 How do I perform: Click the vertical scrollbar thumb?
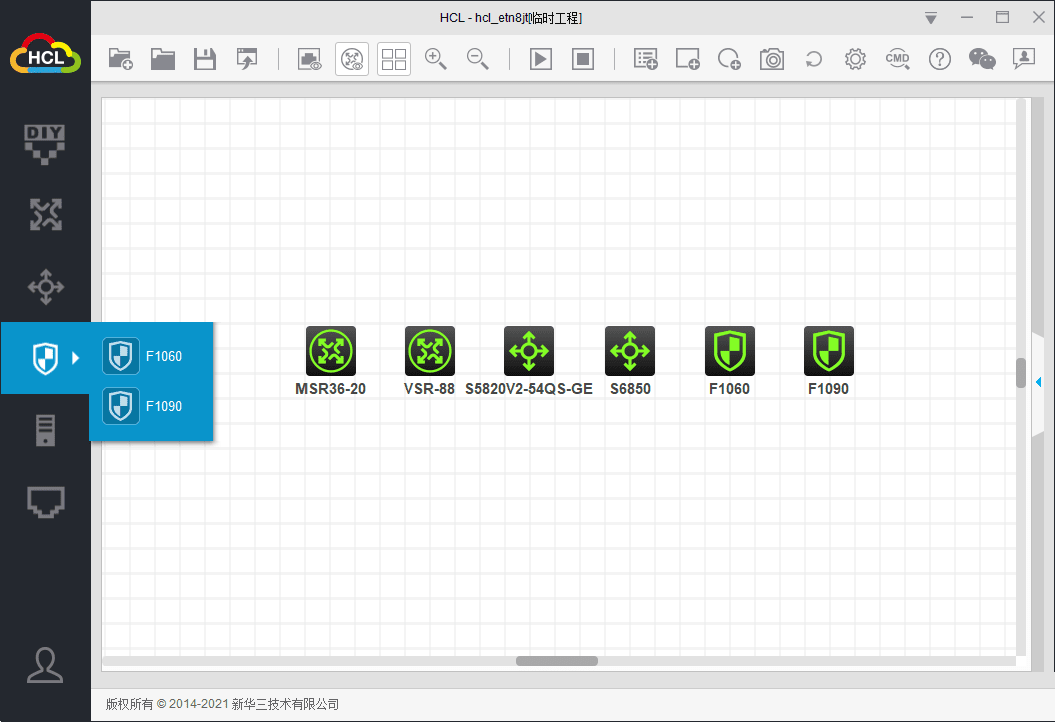(1021, 373)
